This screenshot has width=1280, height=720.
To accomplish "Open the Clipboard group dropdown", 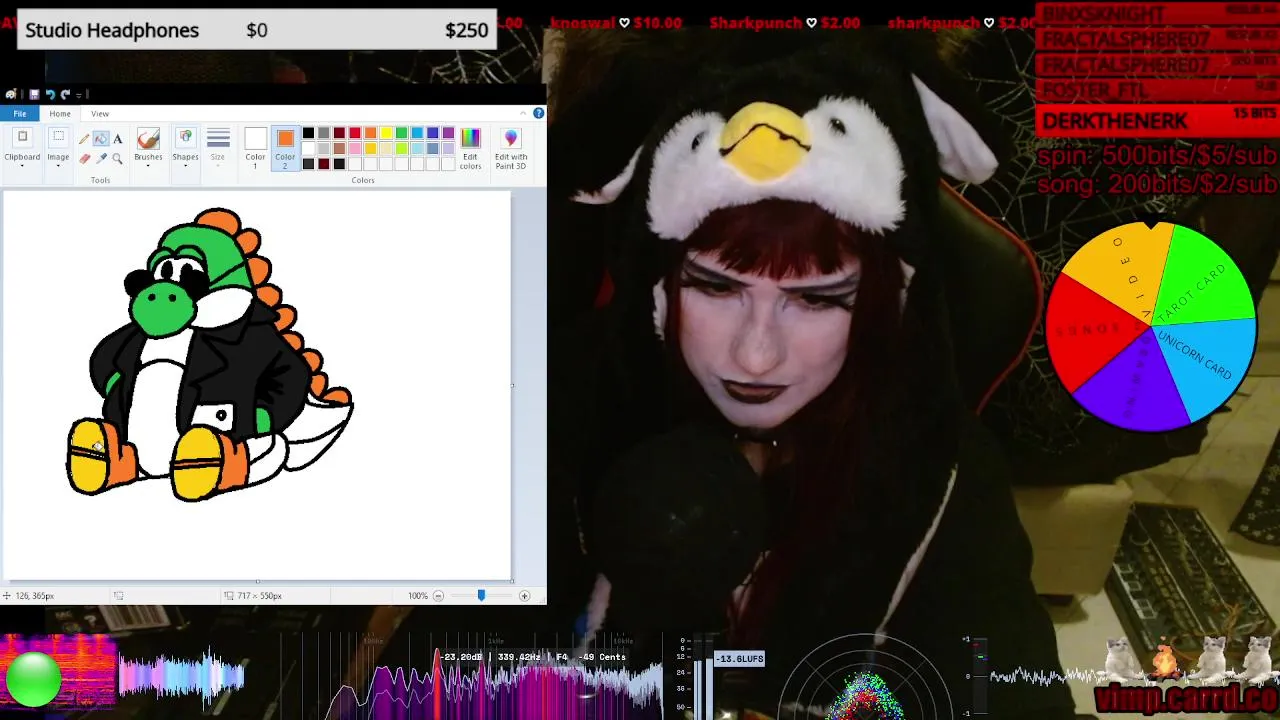I will (x=22, y=166).
